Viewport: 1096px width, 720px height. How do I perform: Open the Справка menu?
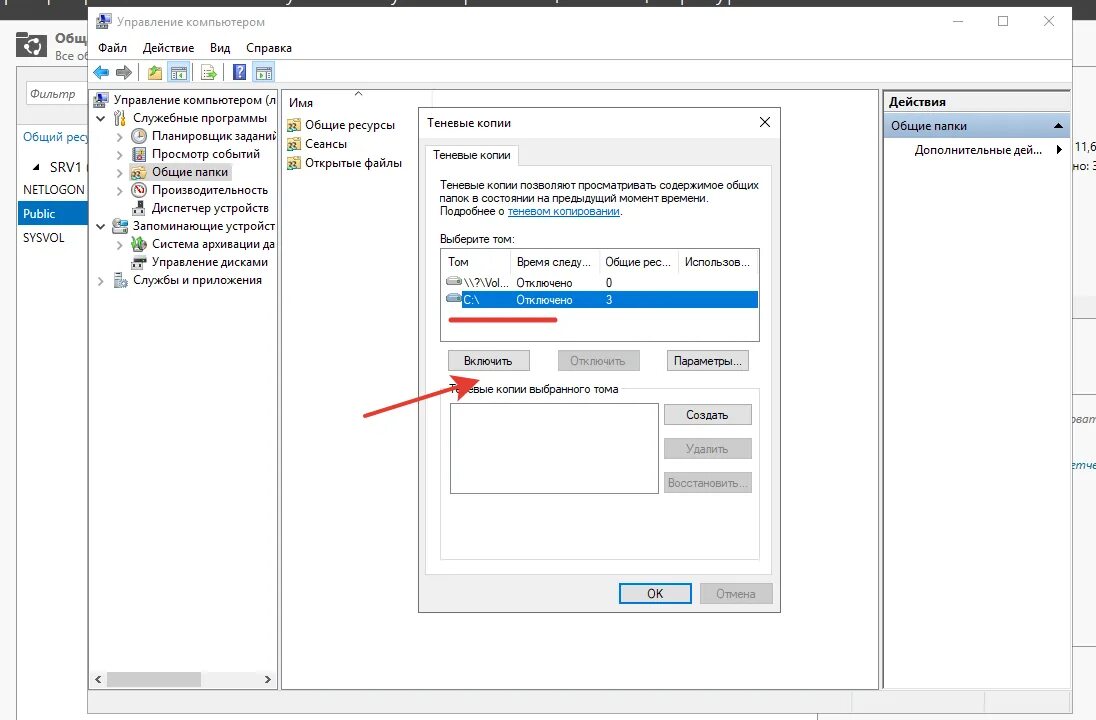269,48
